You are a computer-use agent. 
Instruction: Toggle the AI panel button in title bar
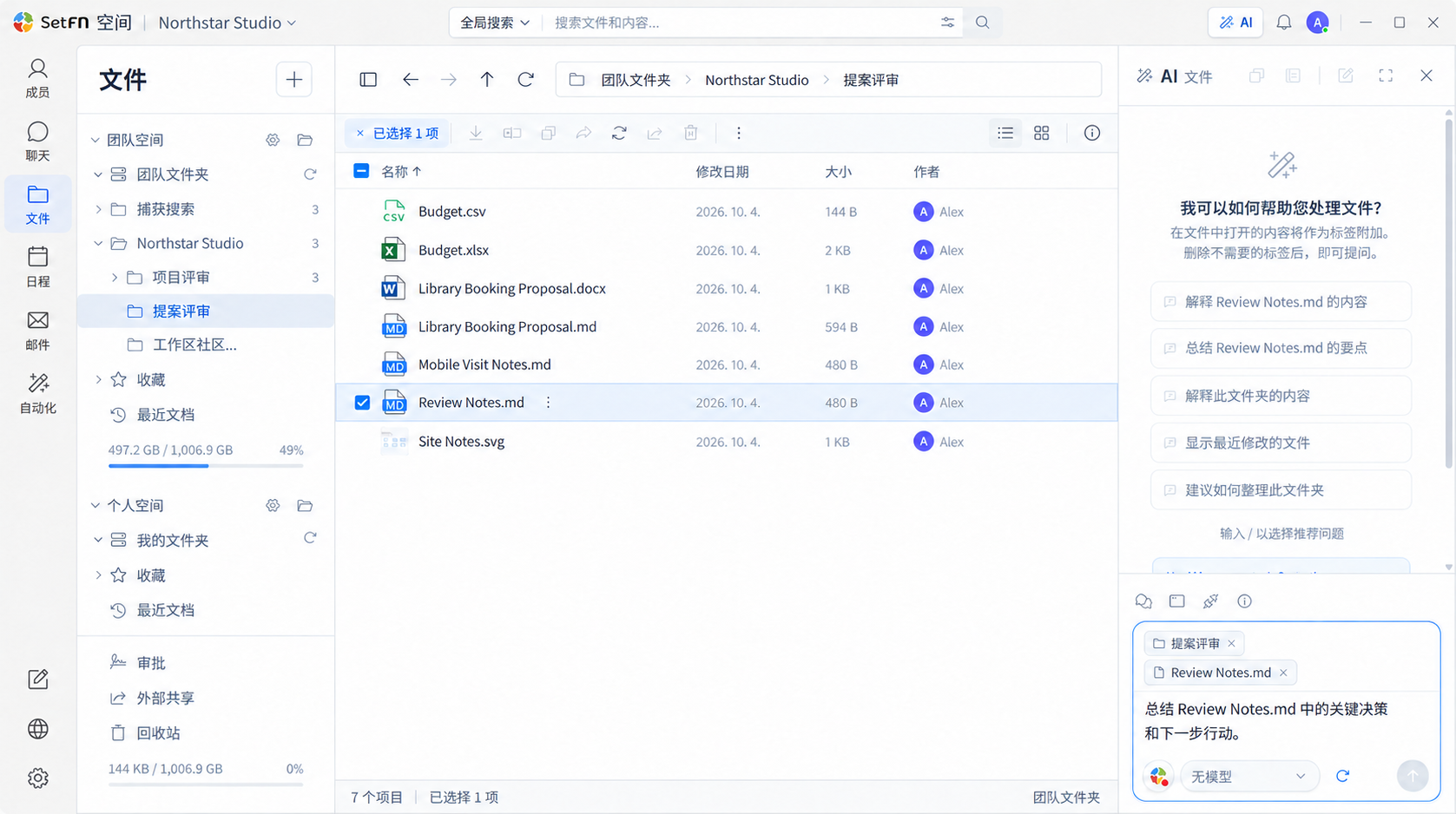[1236, 23]
